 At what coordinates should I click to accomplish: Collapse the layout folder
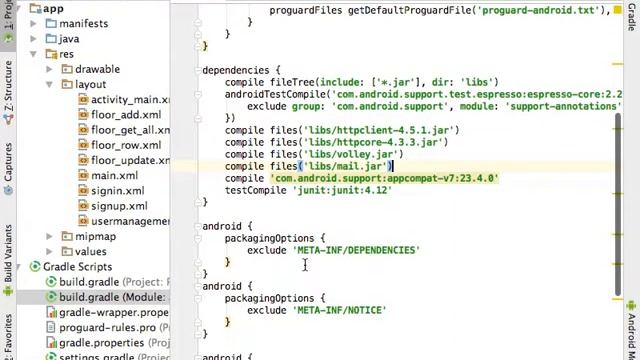[49, 84]
